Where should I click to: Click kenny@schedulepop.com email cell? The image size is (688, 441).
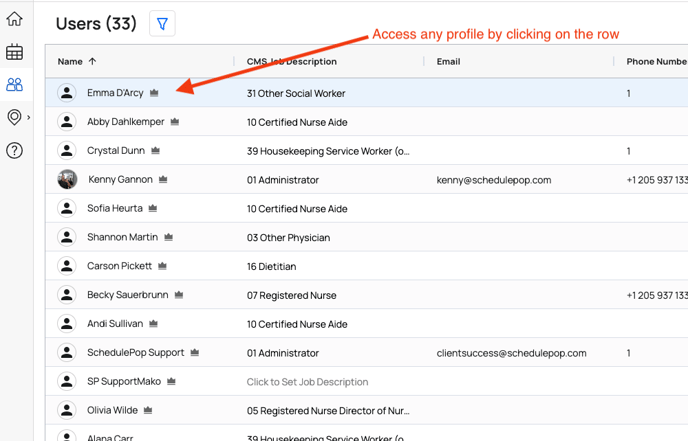(494, 180)
